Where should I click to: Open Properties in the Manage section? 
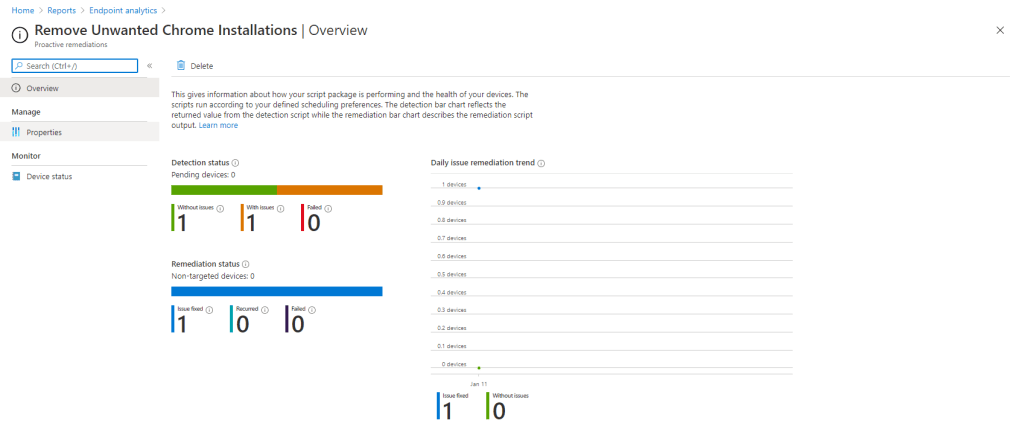[44, 132]
